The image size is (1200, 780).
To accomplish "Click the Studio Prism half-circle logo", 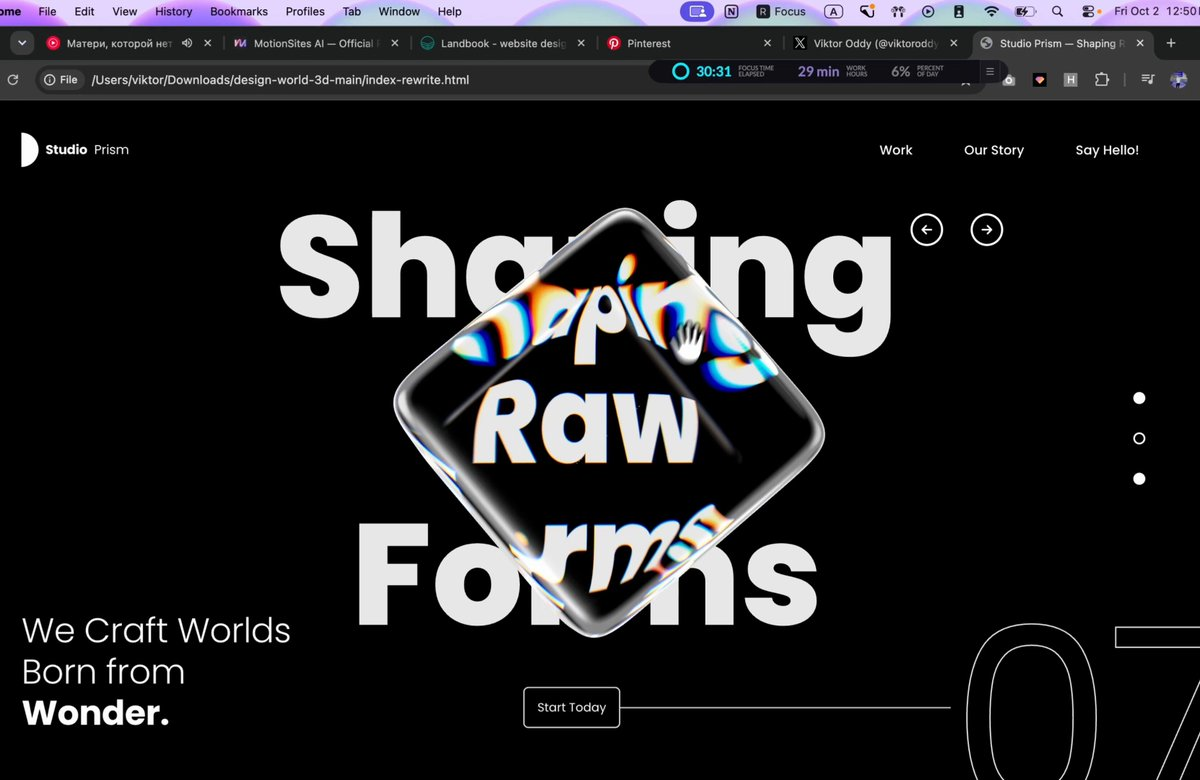I will pyautogui.click(x=29, y=150).
